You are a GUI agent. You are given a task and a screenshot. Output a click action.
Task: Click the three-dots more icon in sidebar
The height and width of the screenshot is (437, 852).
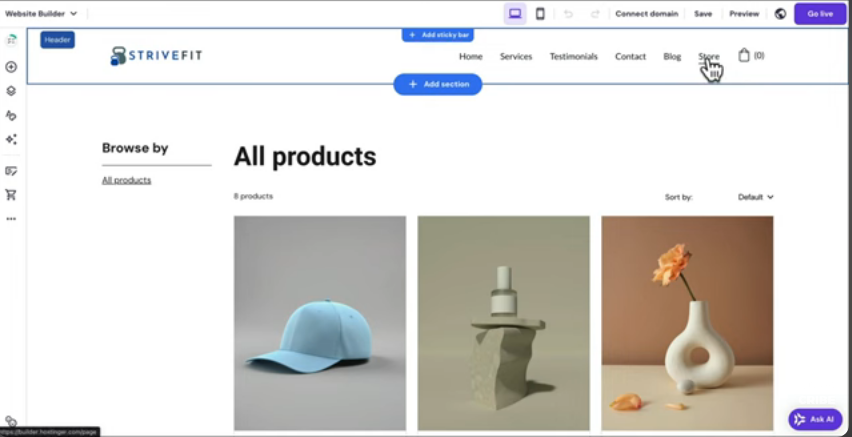pos(11,219)
